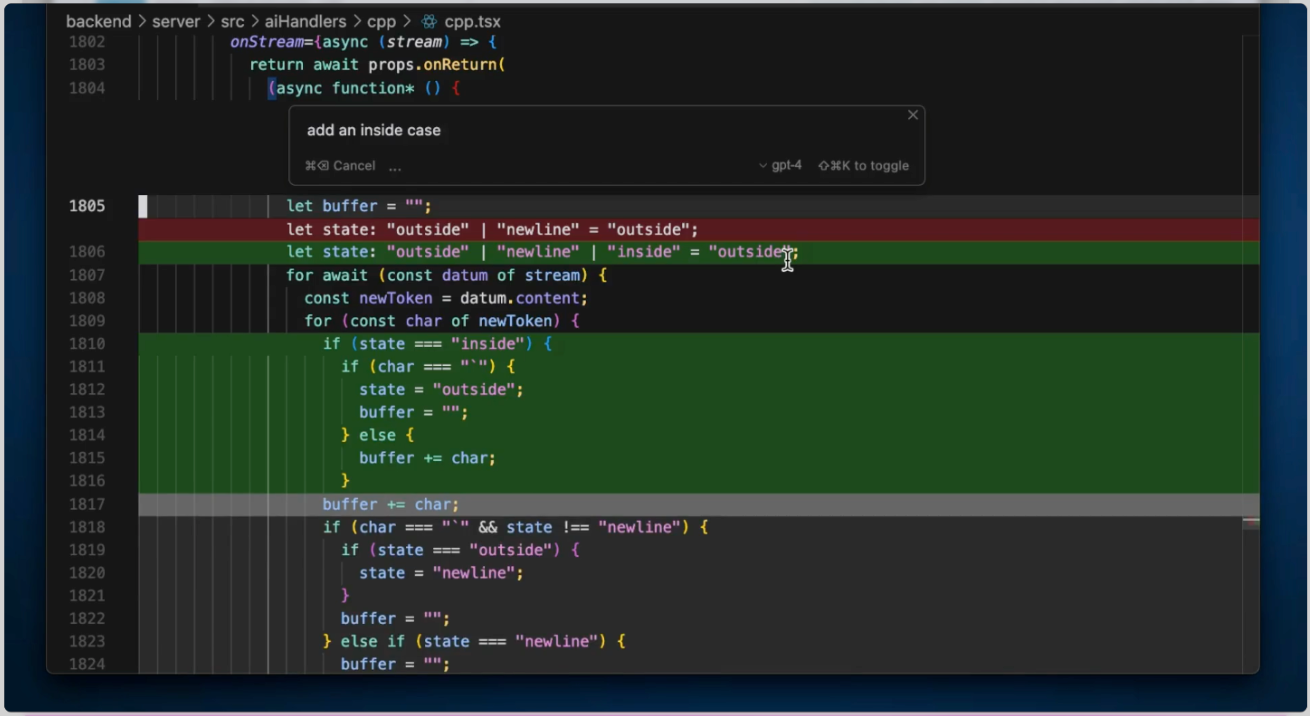This screenshot has width=1310, height=716.
Task: Click the added green line 1806
Action: [698, 252]
